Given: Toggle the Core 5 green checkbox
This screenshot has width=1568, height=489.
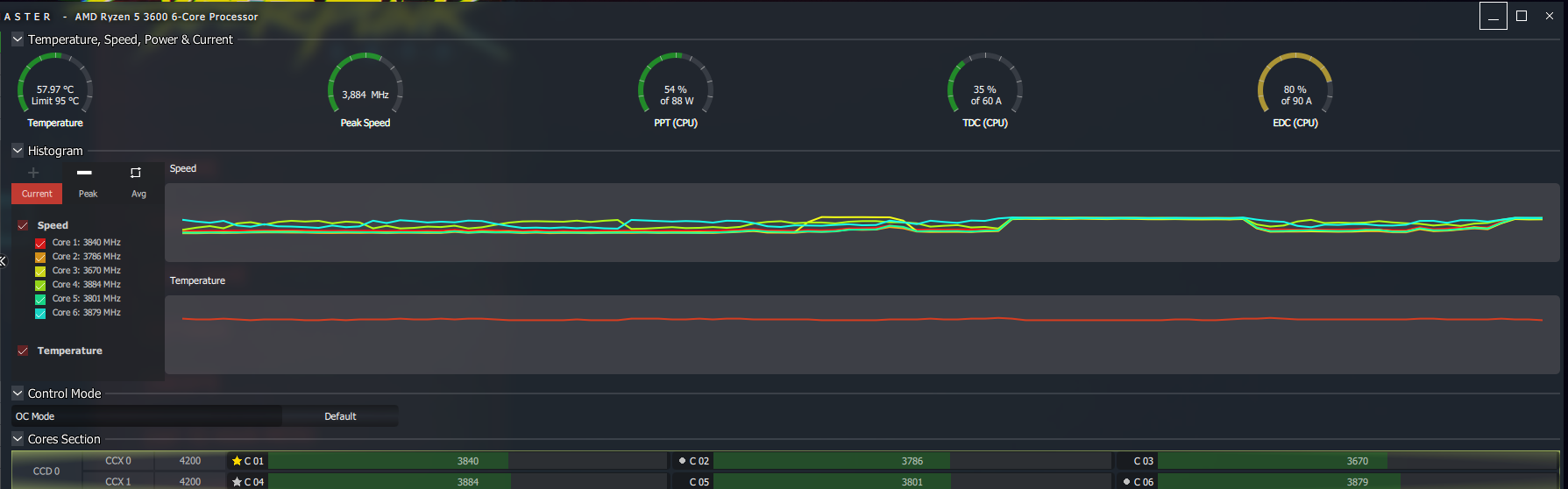Looking at the screenshot, I should click(x=40, y=300).
